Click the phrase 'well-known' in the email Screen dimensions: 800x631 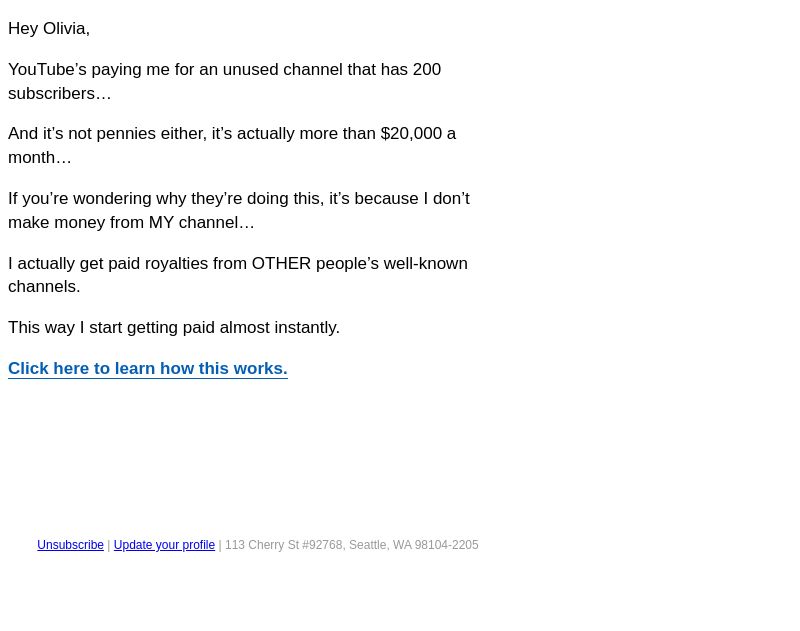(426, 263)
